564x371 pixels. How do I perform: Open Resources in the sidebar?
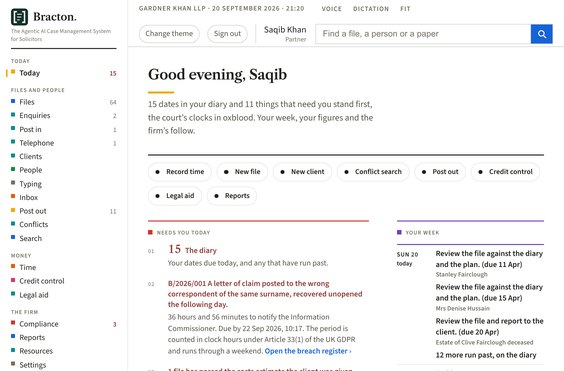pyautogui.click(x=36, y=351)
